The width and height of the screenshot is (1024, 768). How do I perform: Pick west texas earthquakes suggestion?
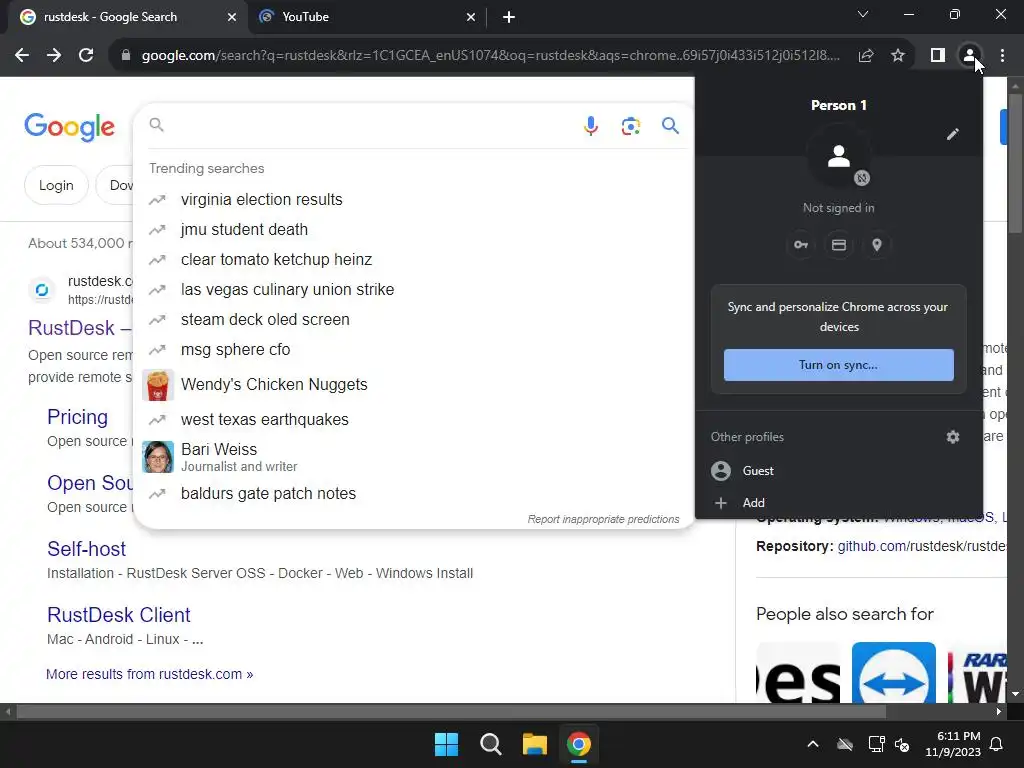click(413, 419)
